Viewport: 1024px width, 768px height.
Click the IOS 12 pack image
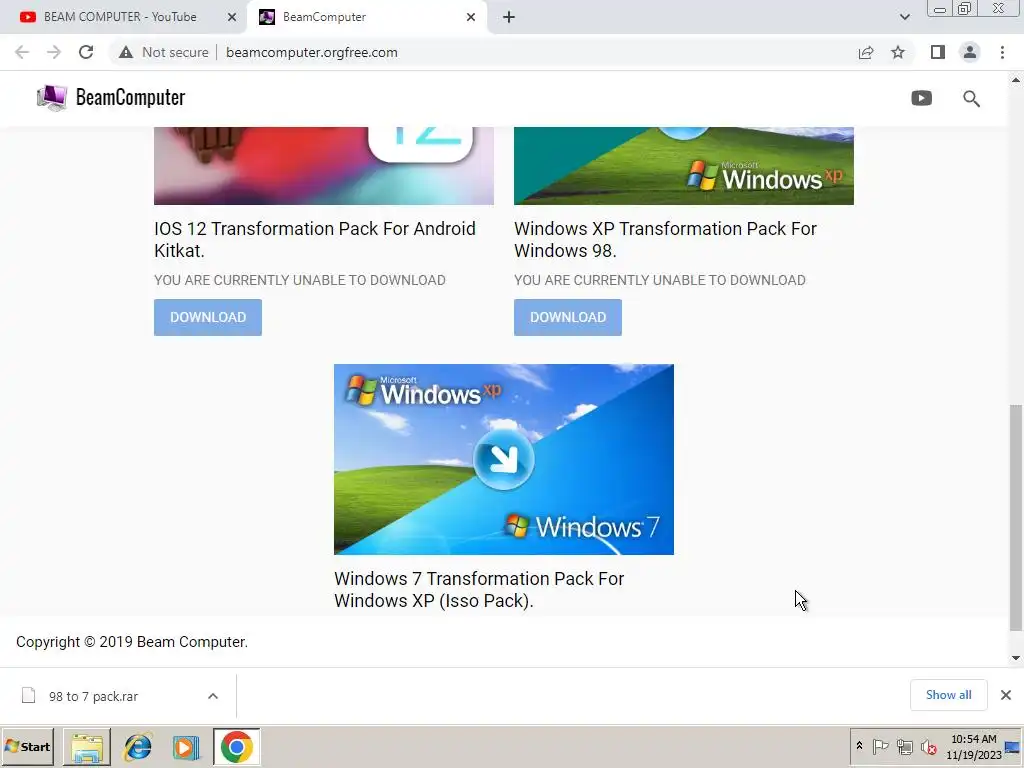(324, 166)
